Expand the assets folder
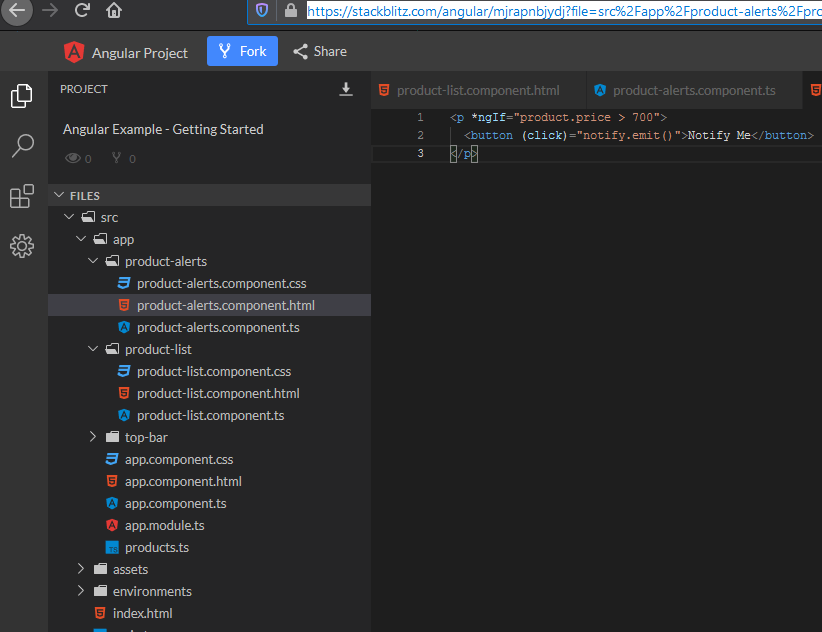Image resolution: width=822 pixels, height=632 pixels. 80,569
